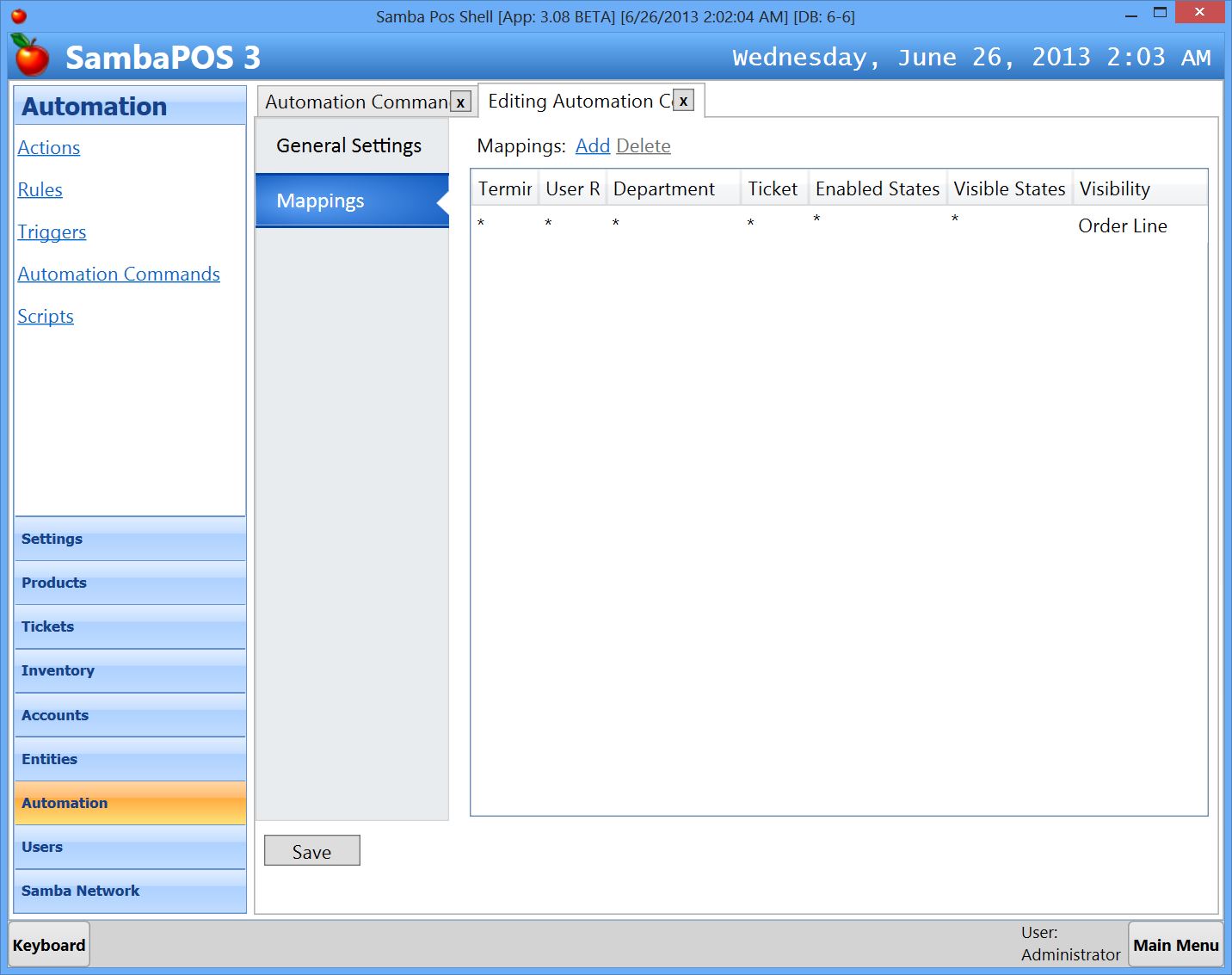
Task: Open the Actions list
Action: (49, 148)
